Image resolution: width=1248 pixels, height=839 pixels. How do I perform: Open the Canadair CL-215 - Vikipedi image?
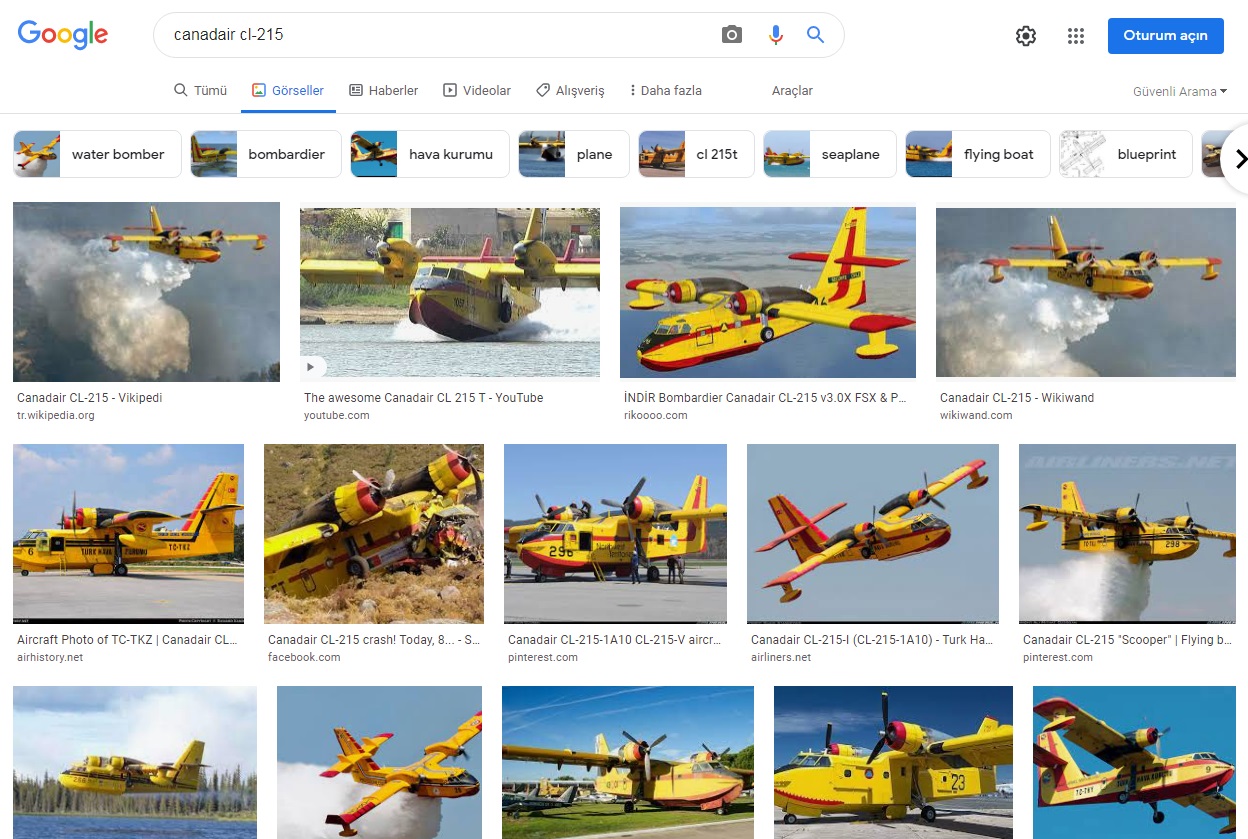tap(146, 292)
